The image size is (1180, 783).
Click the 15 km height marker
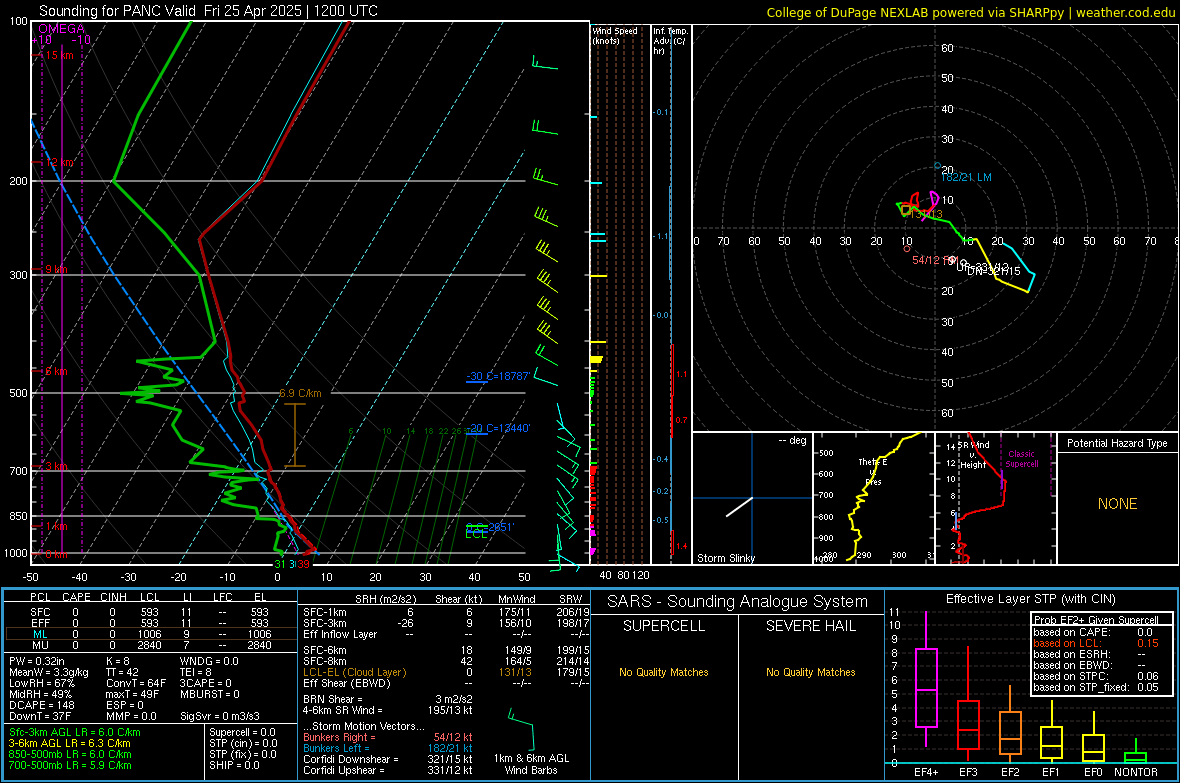tap(59, 55)
